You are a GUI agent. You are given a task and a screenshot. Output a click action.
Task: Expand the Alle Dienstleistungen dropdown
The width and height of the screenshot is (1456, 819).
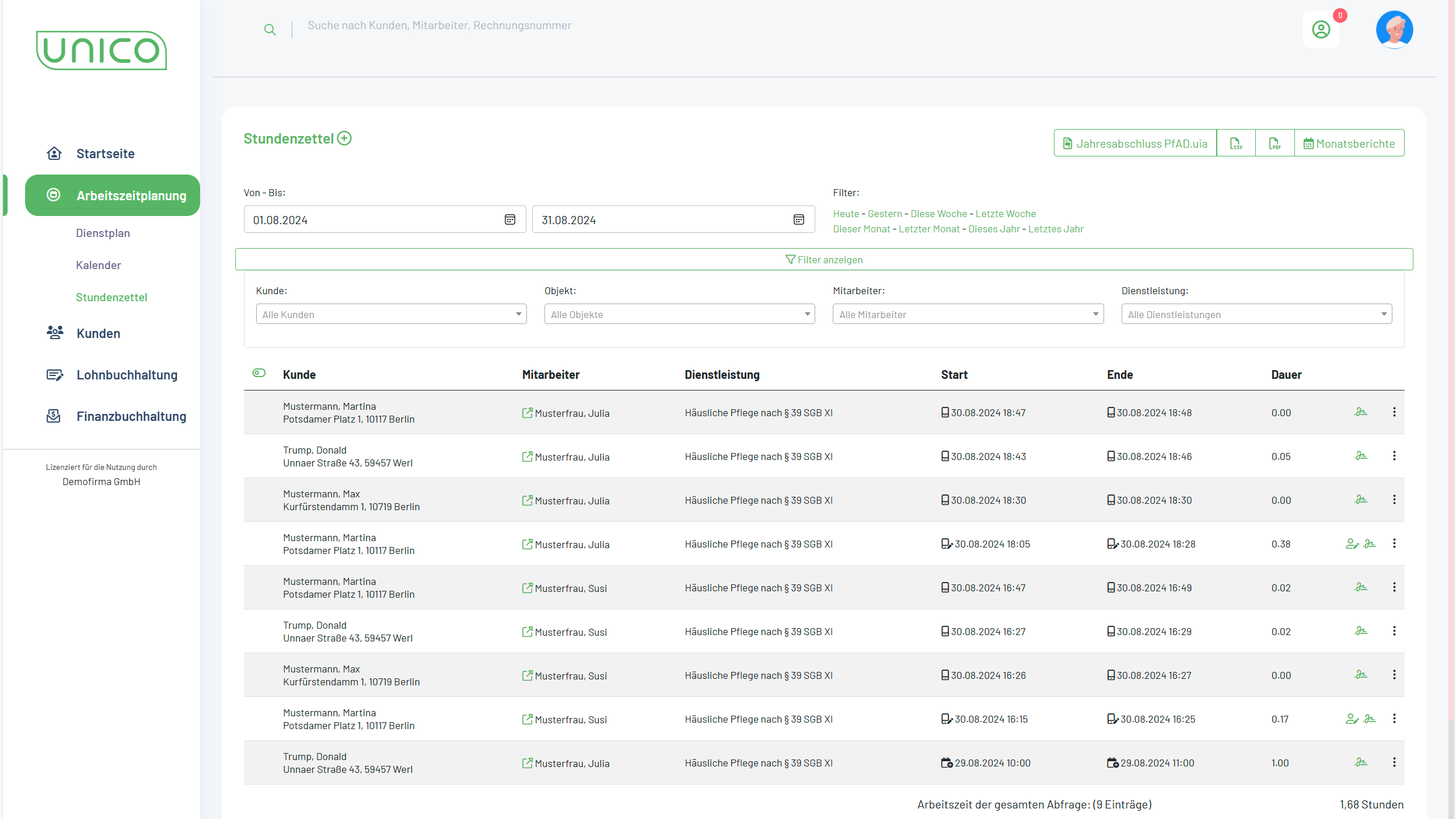tap(1256, 315)
